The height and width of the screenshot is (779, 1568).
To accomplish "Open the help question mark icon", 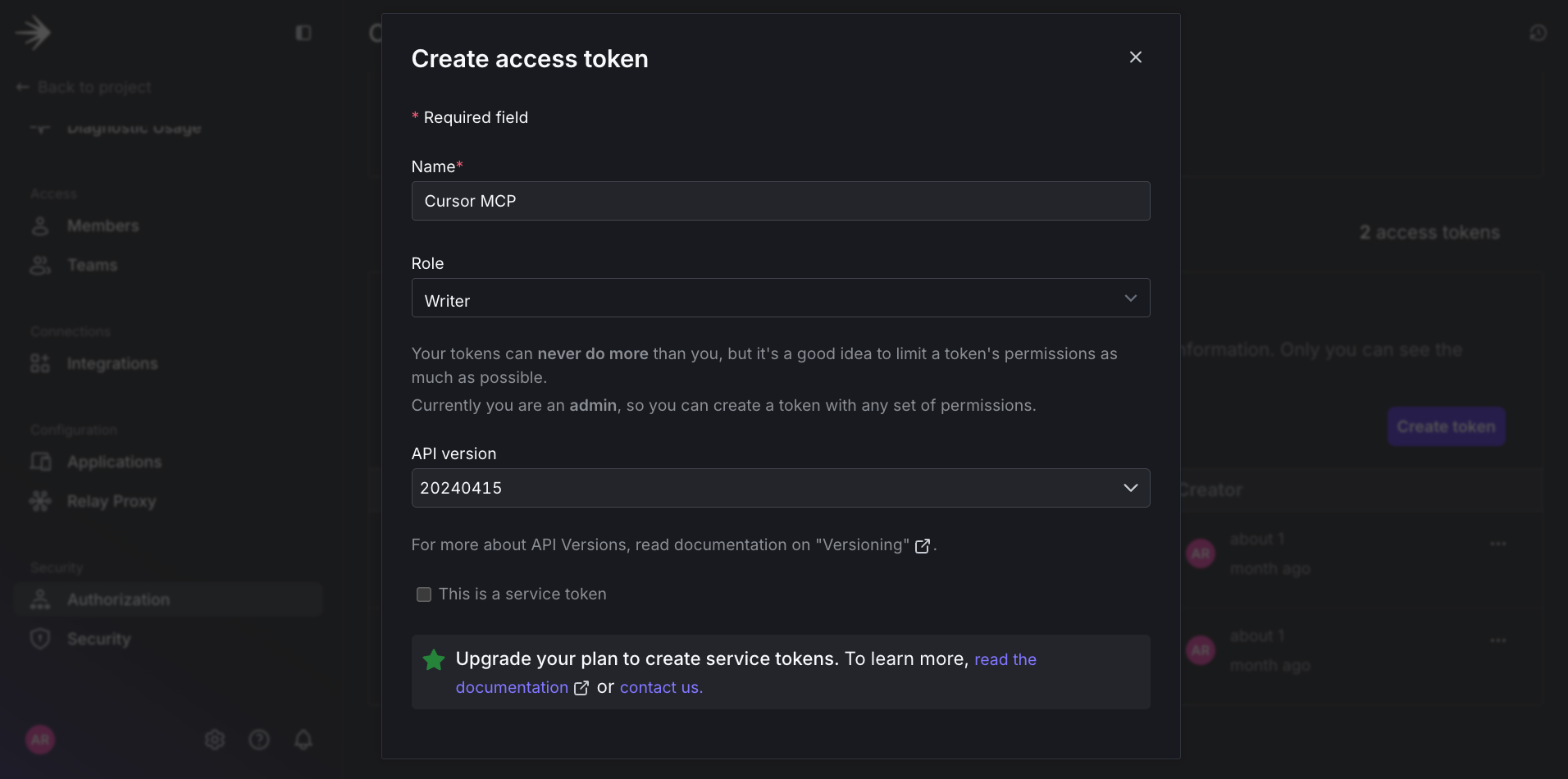I will coord(259,740).
